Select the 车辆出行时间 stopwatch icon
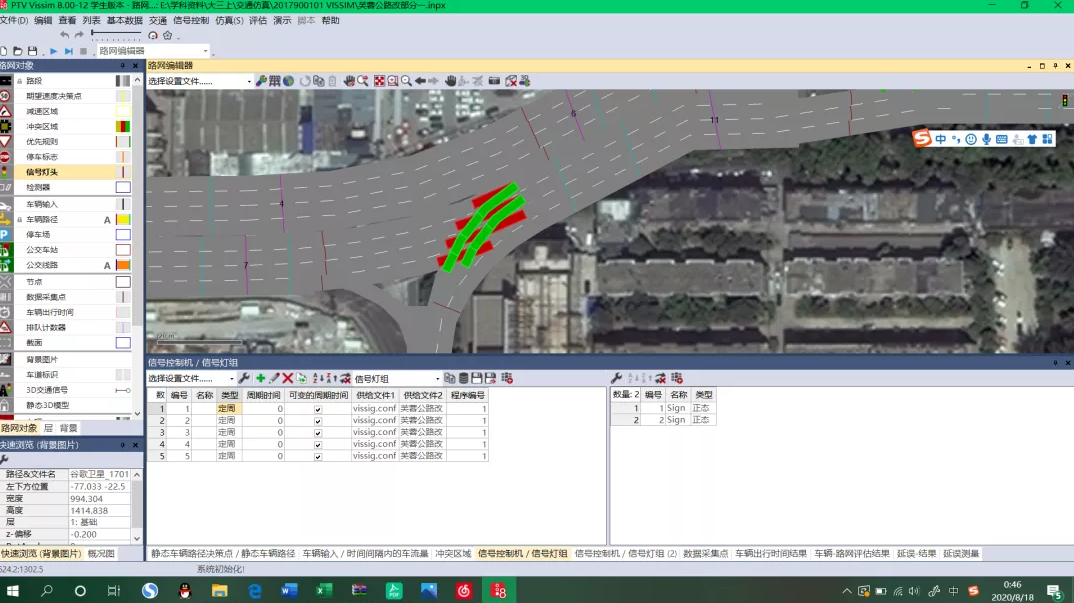Screen dimensions: 1074x603 click(x=5, y=312)
